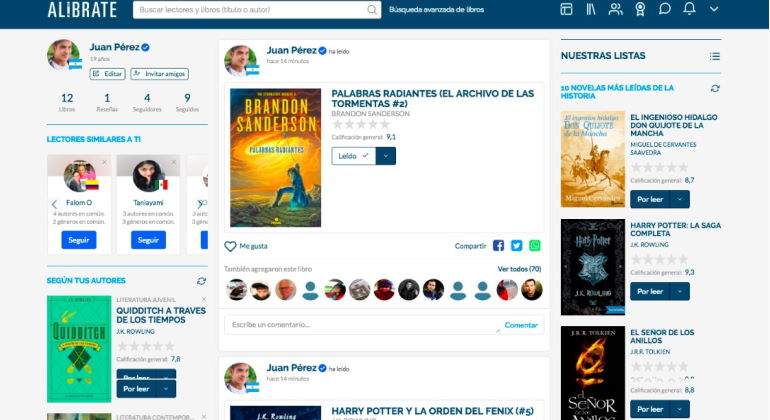Image resolution: width=770 pixels, height=420 pixels.
Task: Mark Don Quijote as Por leer
Action: (650, 199)
